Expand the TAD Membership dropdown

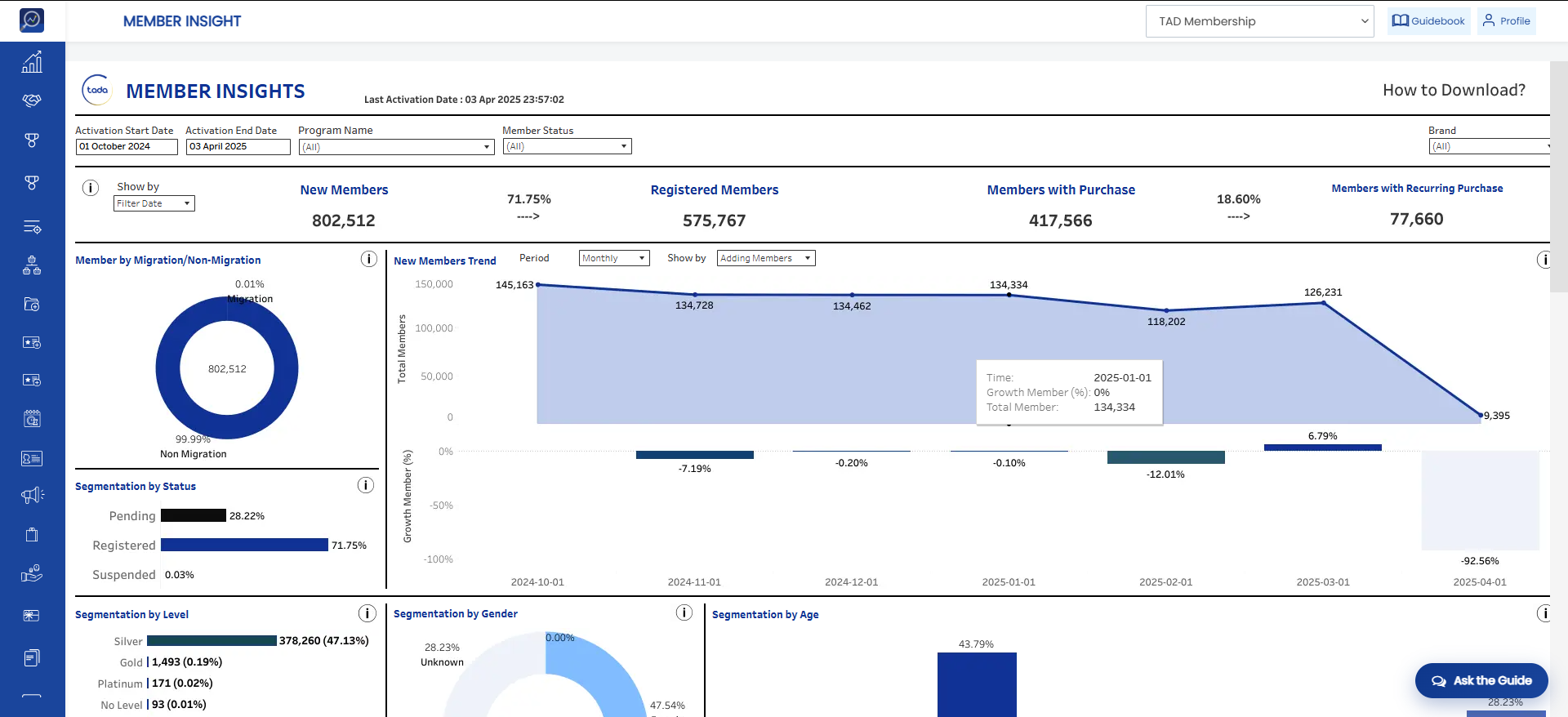[x=1260, y=21]
